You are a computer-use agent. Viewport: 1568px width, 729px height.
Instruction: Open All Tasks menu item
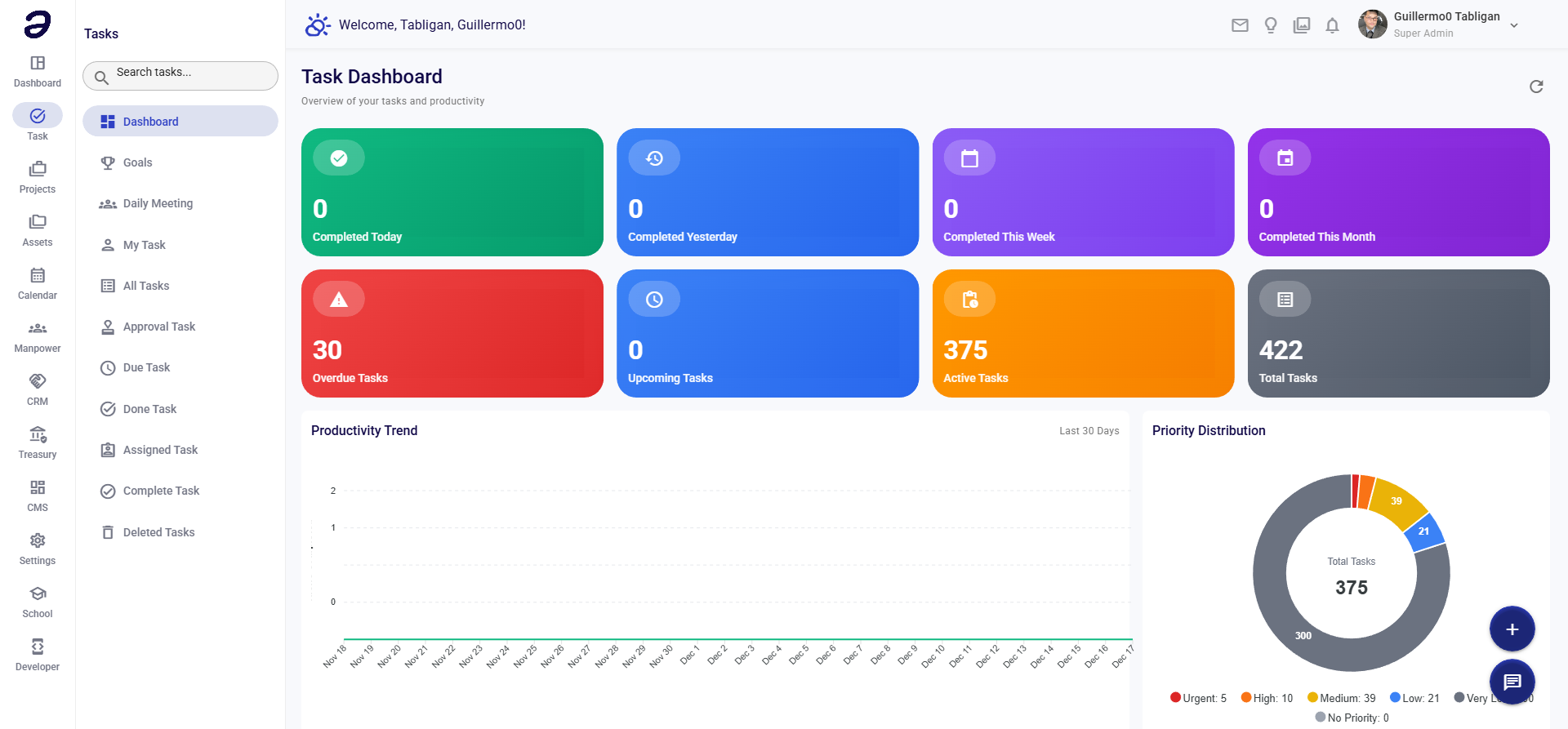pyautogui.click(x=180, y=286)
